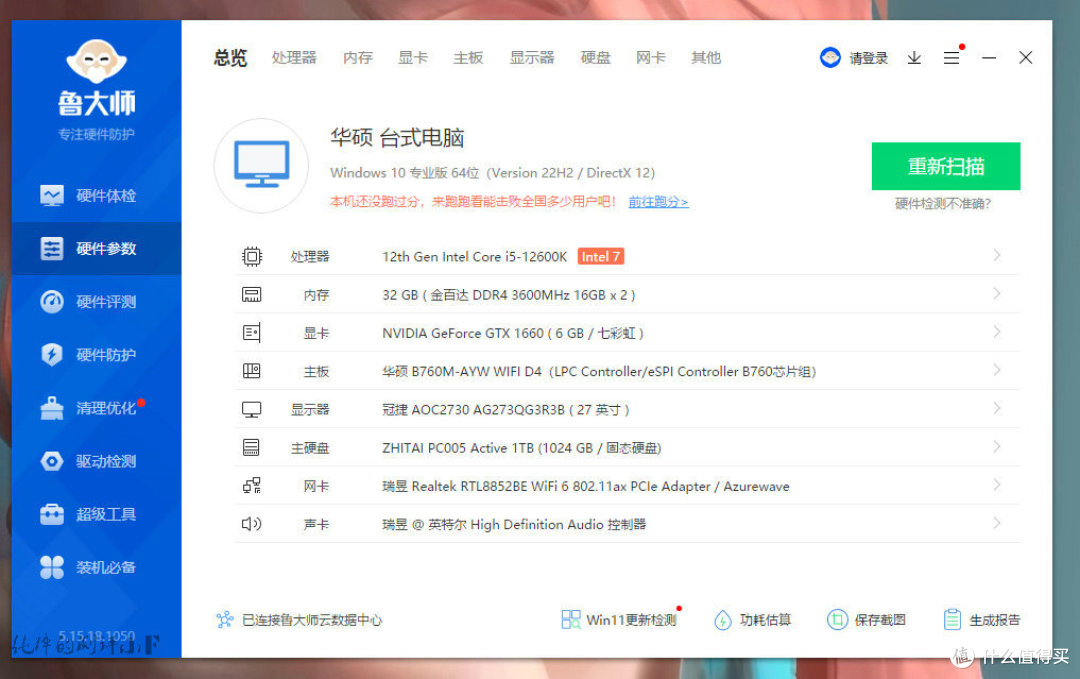The width and height of the screenshot is (1080, 679).
Task: Expand the 声卡 row chevron
Action: coord(997,523)
